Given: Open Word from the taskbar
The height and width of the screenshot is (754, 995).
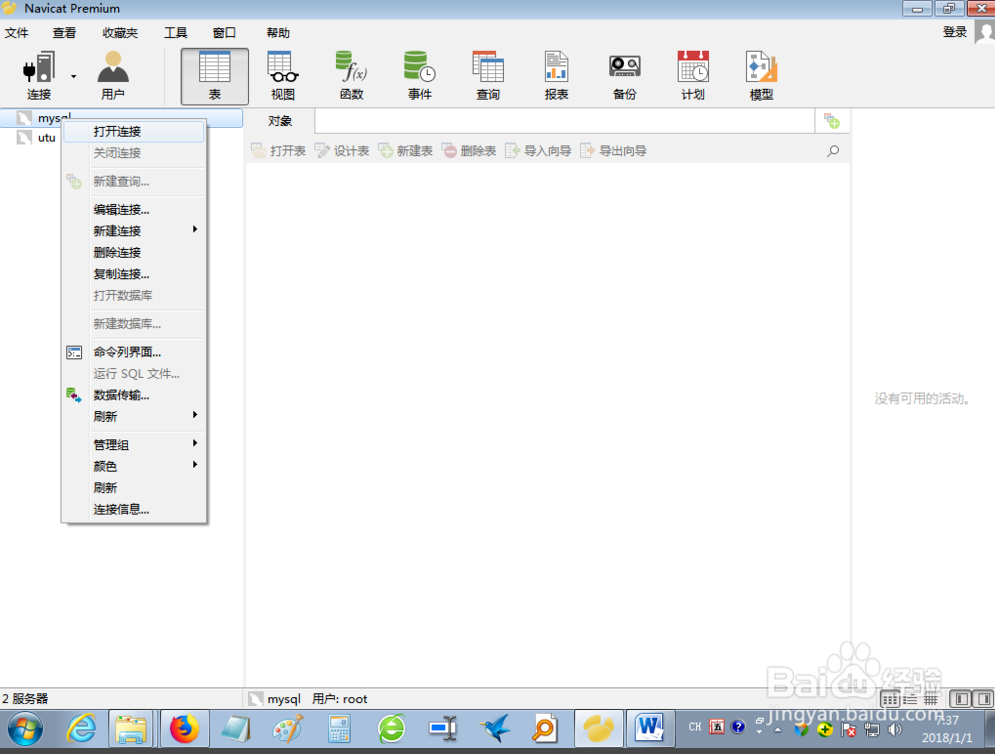Looking at the screenshot, I should [649, 727].
